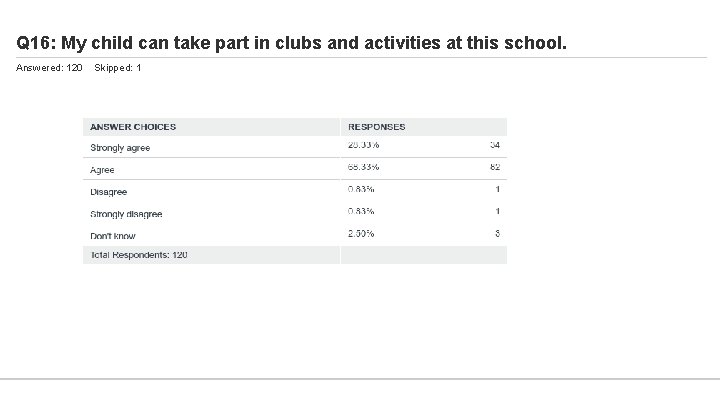Click the Disagree row 0.83% value
The height and width of the screenshot is (405, 720).
[x=361, y=189]
